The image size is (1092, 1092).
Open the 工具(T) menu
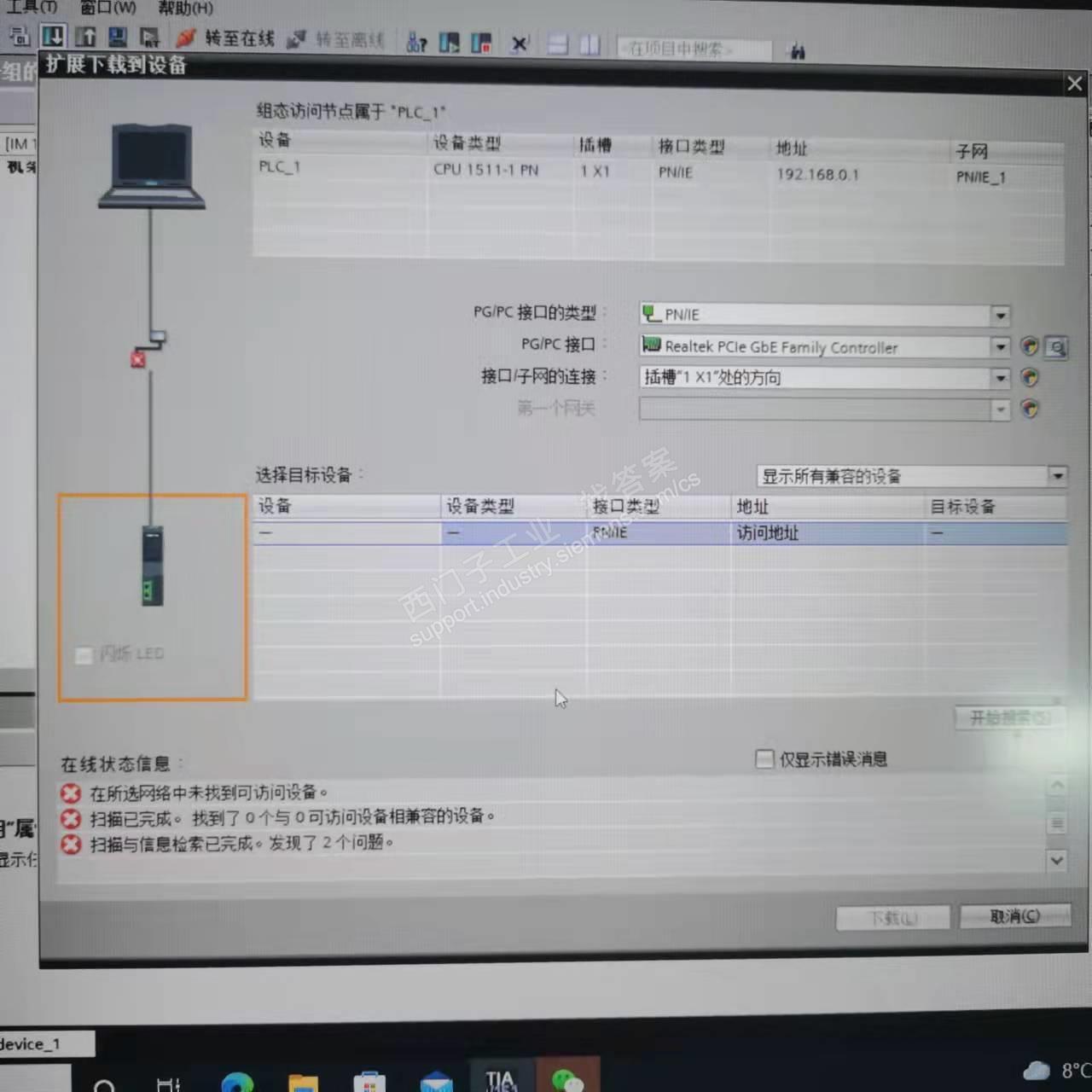pos(32,7)
